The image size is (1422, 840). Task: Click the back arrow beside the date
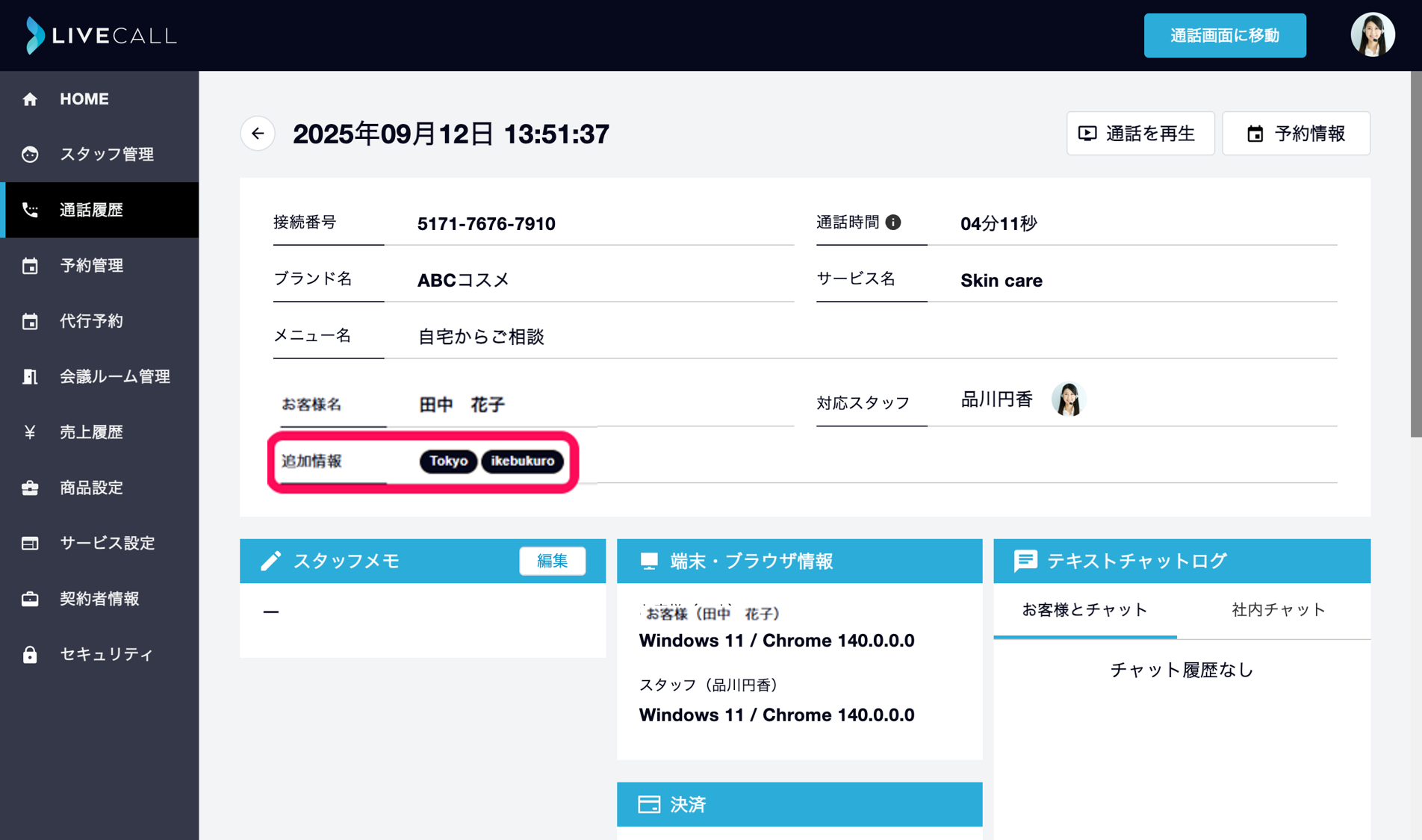[258, 134]
